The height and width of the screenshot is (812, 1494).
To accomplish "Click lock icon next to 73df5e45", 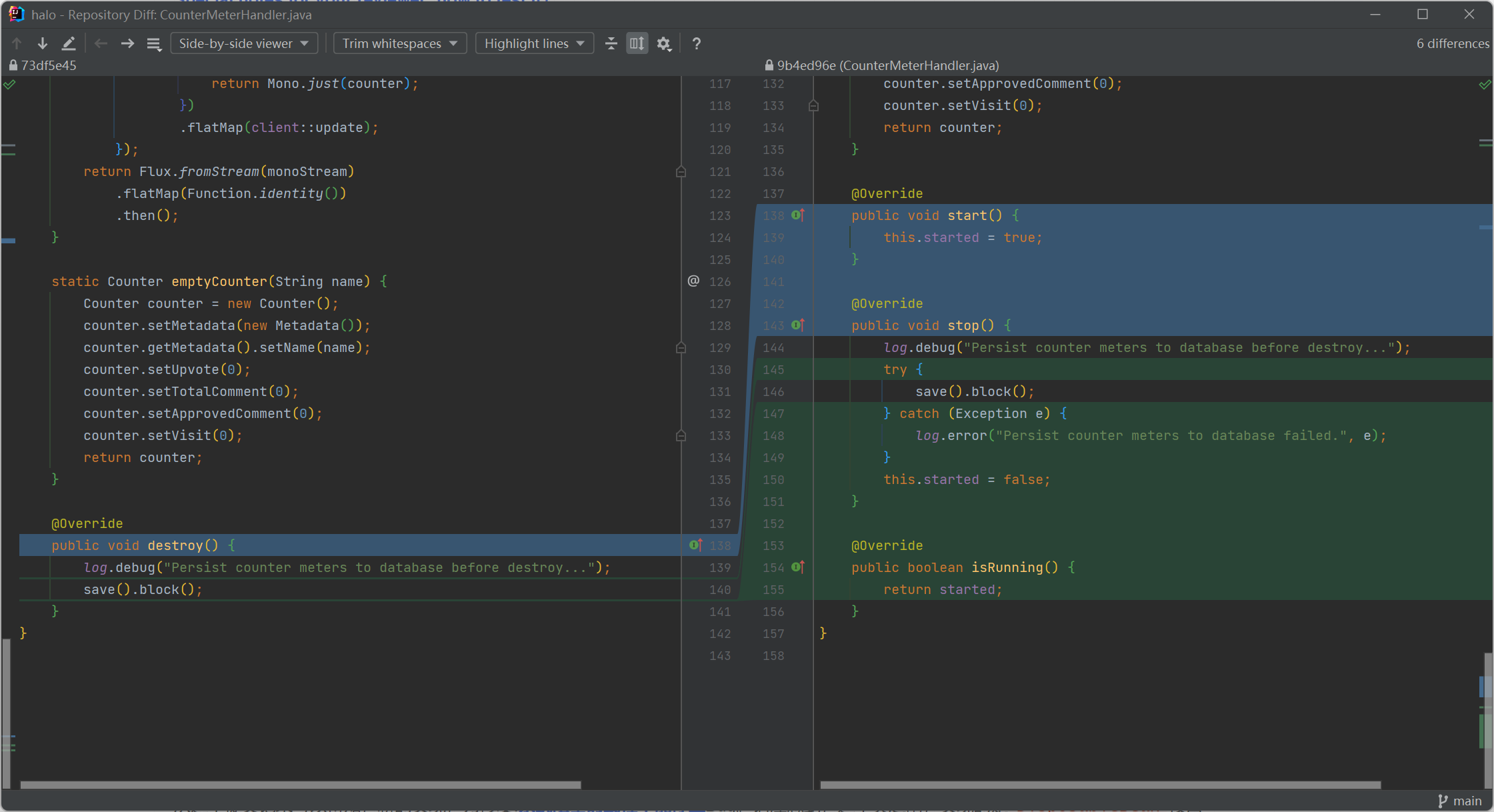I will tap(13, 65).
